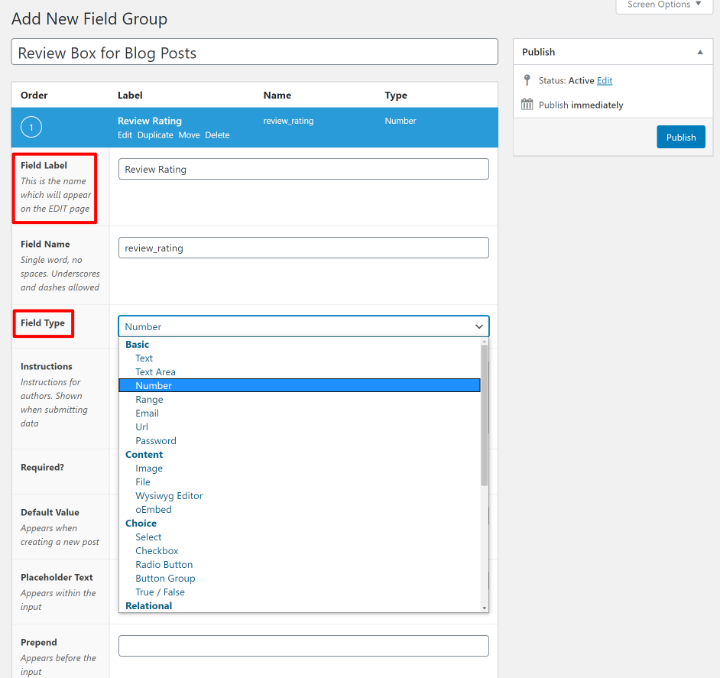Click the Prepend input field
This screenshot has width=720, height=678.
point(304,646)
